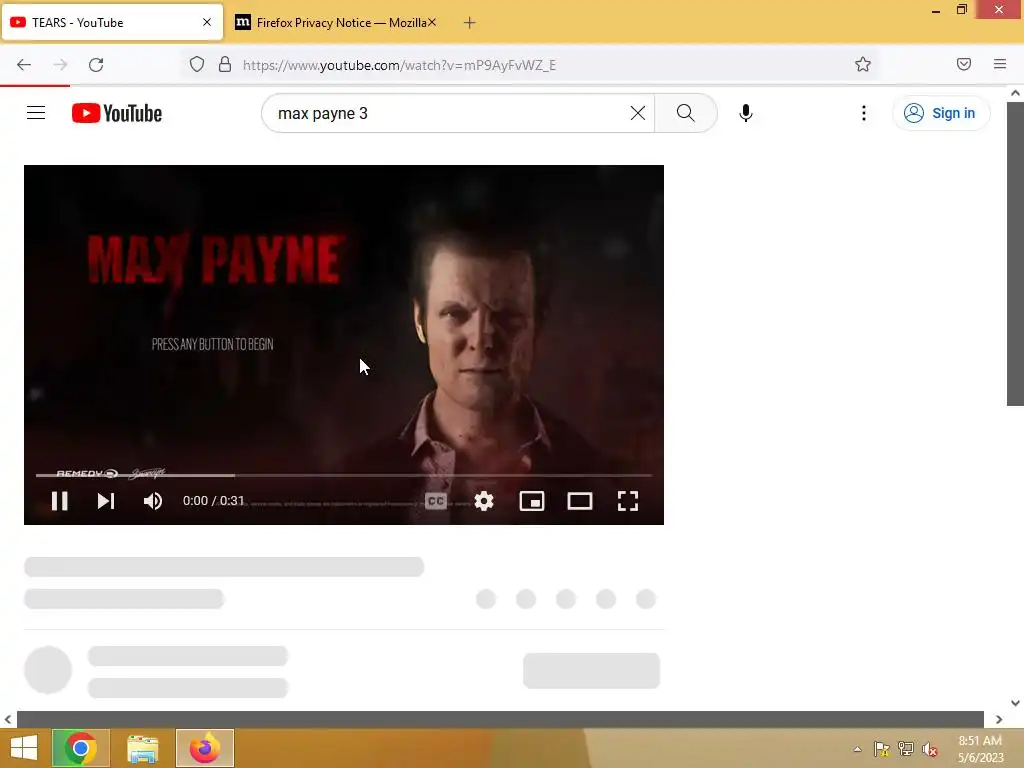View site security padlock info
Viewport: 1024px width, 768px height.
tap(225, 65)
